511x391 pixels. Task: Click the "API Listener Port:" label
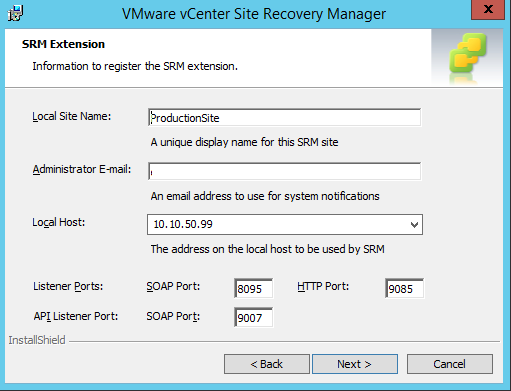click(x=76, y=316)
